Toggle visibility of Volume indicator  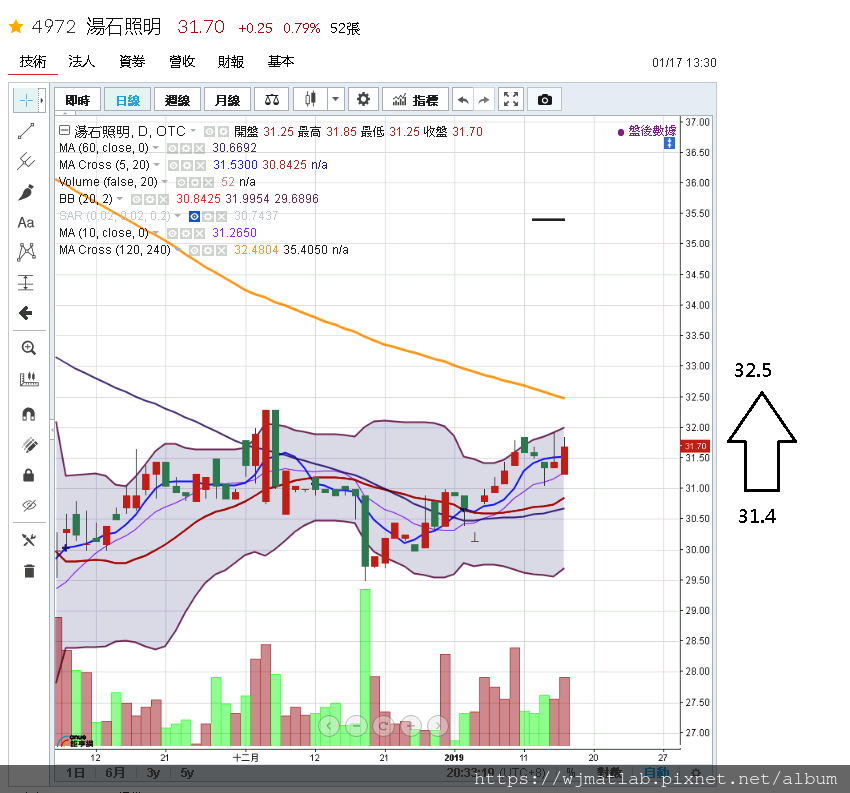(181, 182)
